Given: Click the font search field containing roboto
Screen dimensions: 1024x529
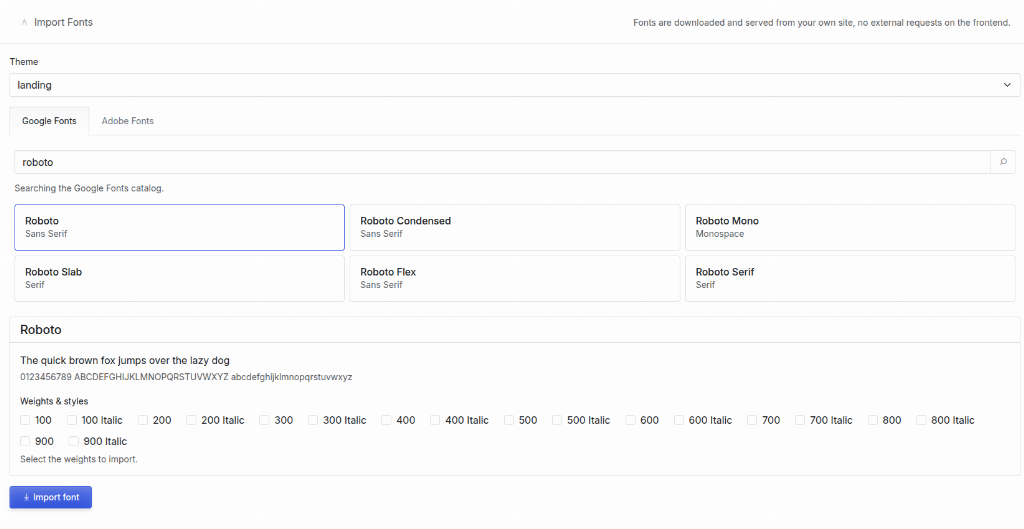Looking at the screenshot, I should pyautogui.click(x=502, y=162).
